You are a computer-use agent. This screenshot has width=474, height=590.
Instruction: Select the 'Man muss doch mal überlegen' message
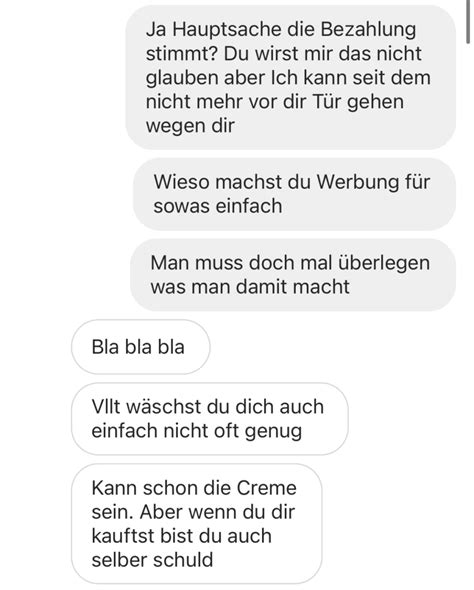click(x=293, y=275)
